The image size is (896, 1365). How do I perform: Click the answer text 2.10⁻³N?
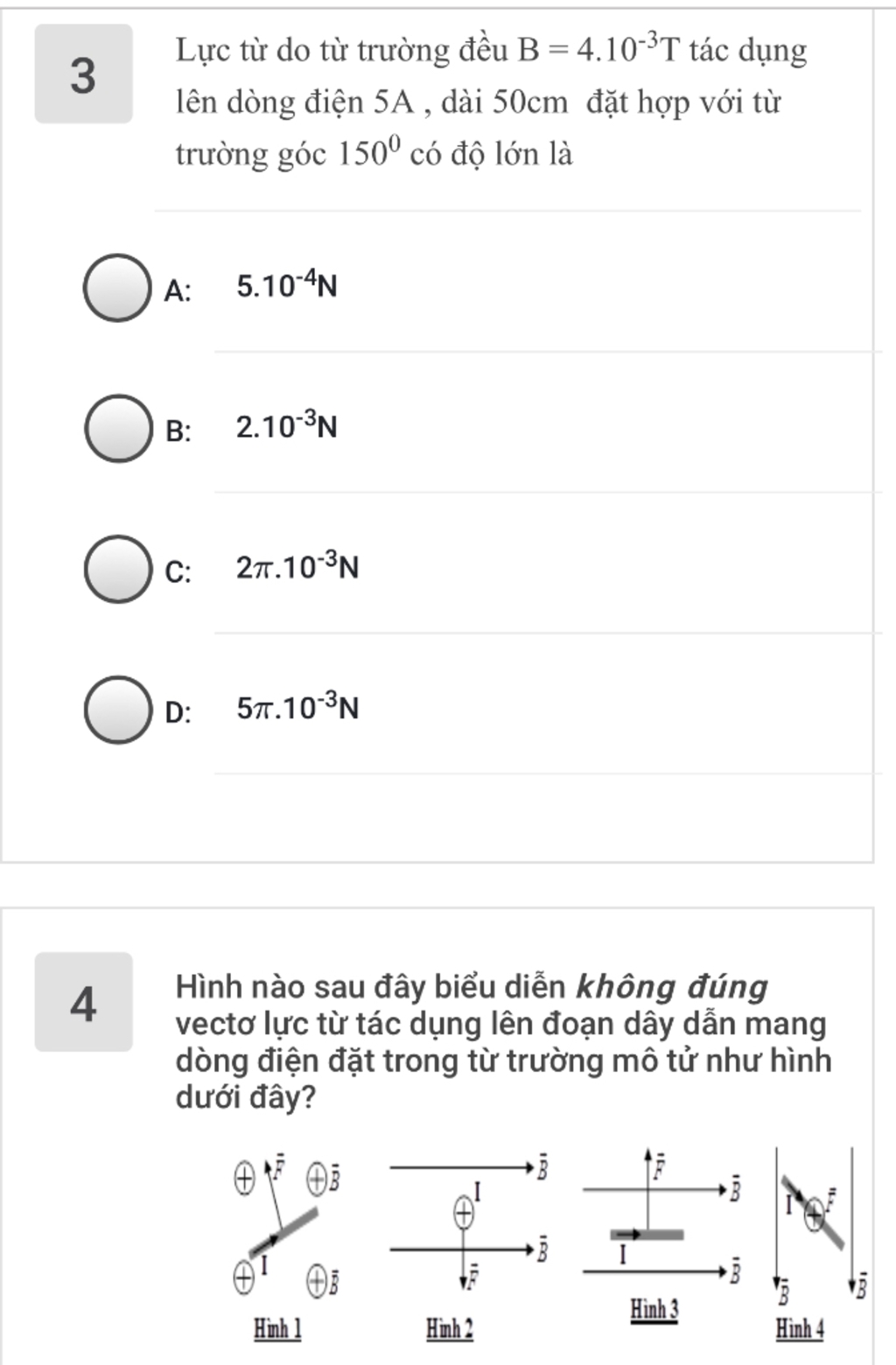click(x=286, y=426)
